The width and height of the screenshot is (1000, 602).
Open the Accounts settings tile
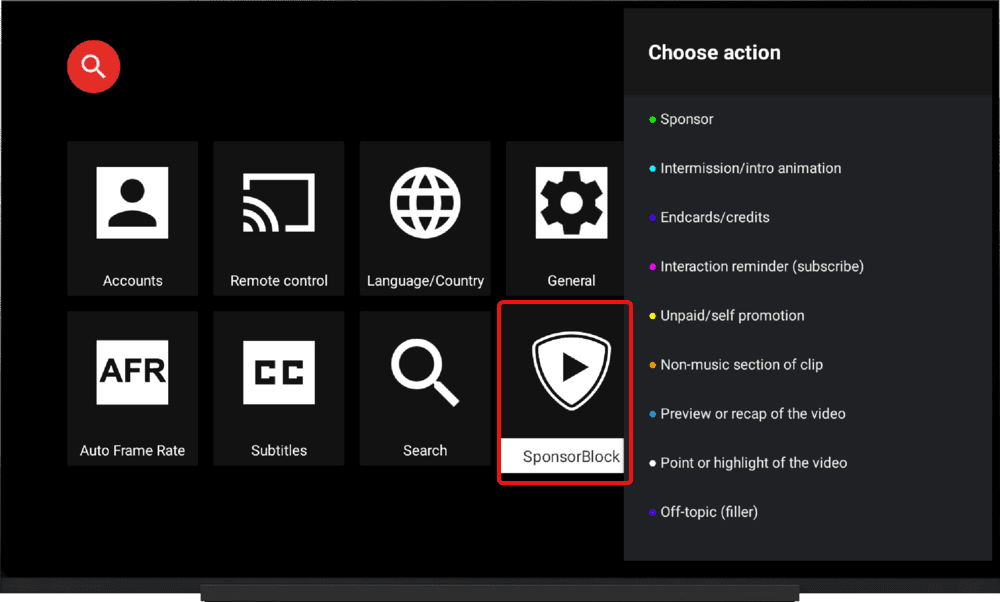[x=133, y=218]
